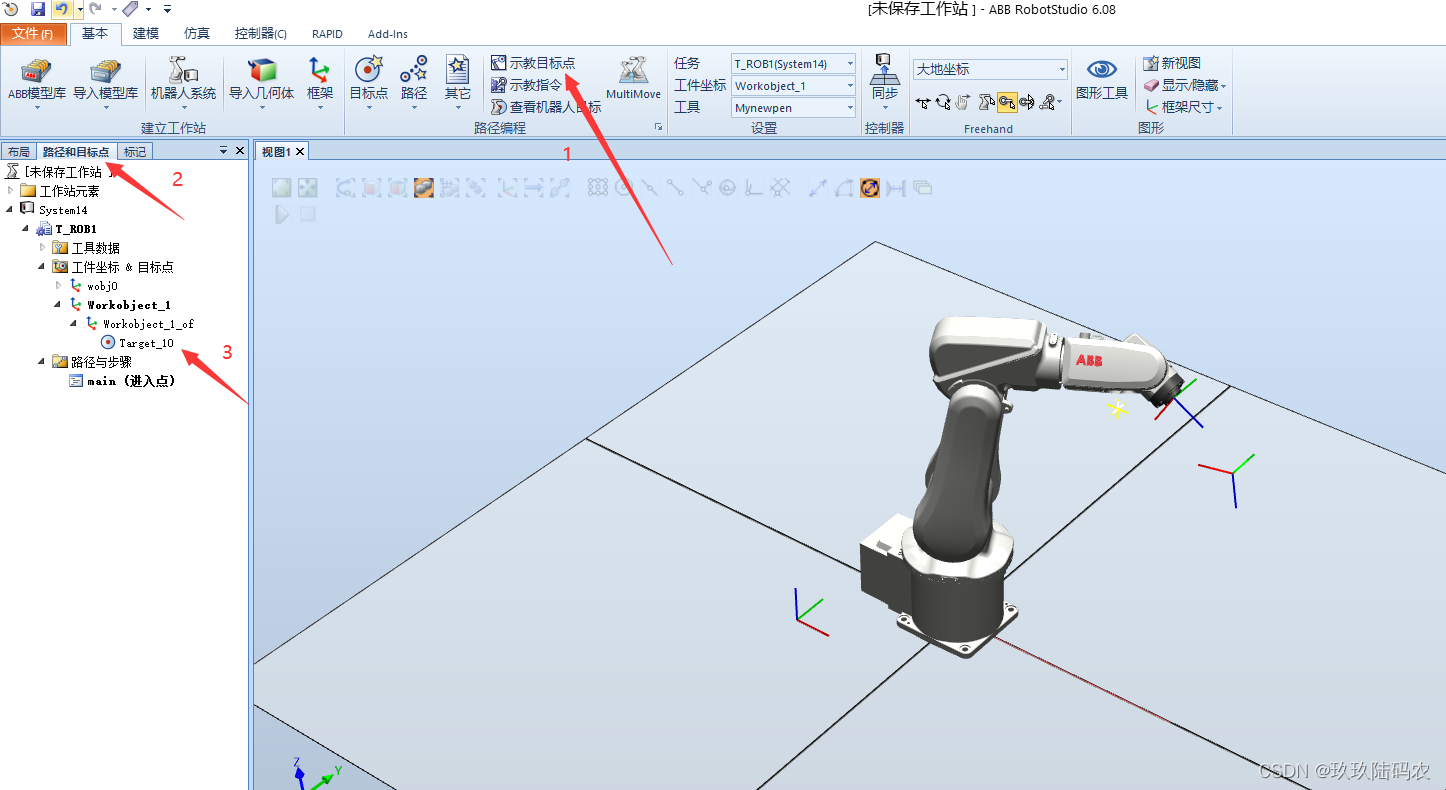Click 查看机器人目标 view robot target

(x=546, y=107)
